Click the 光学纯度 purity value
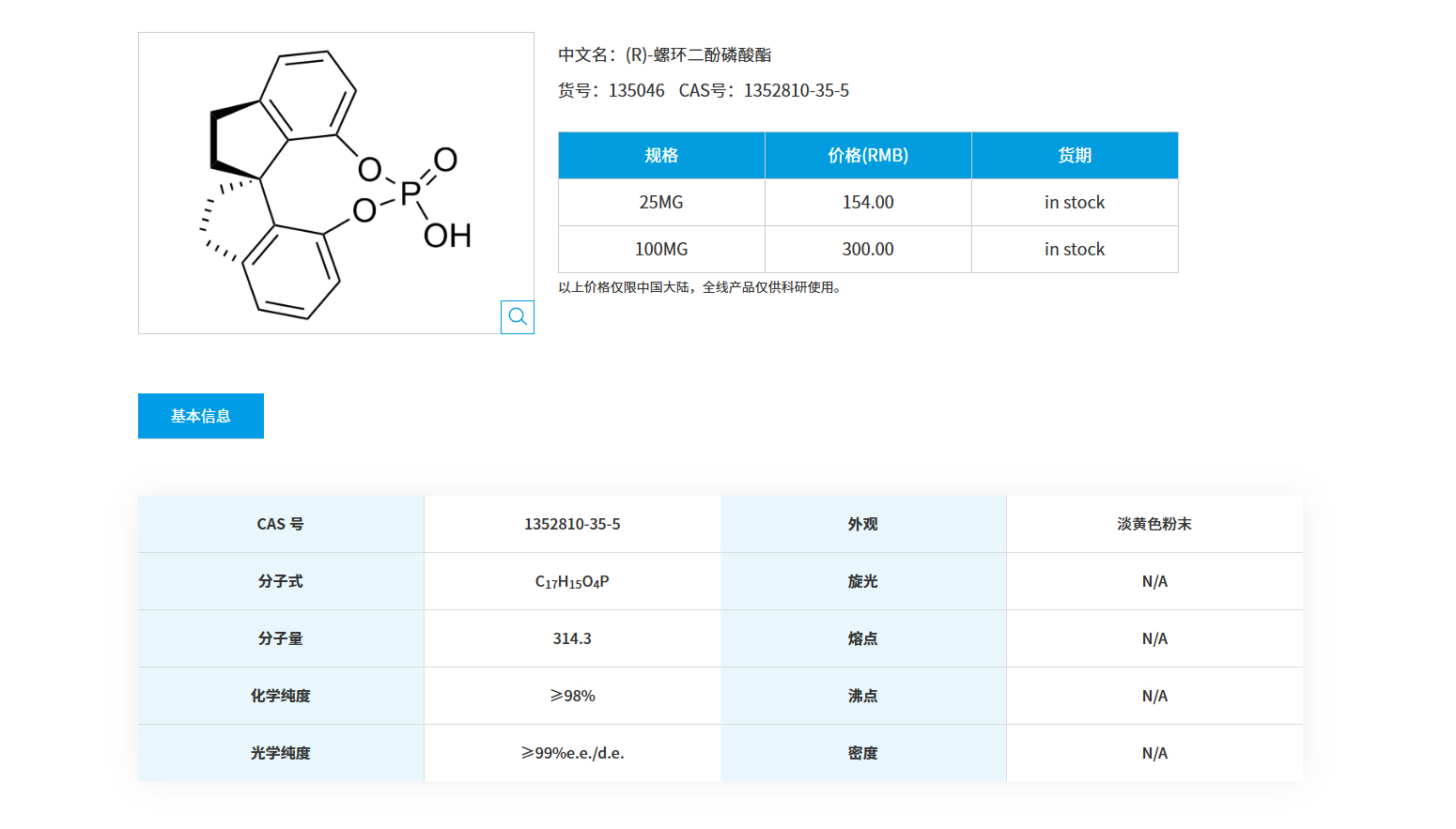This screenshot has height=829, width=1456. pos(572,752)
